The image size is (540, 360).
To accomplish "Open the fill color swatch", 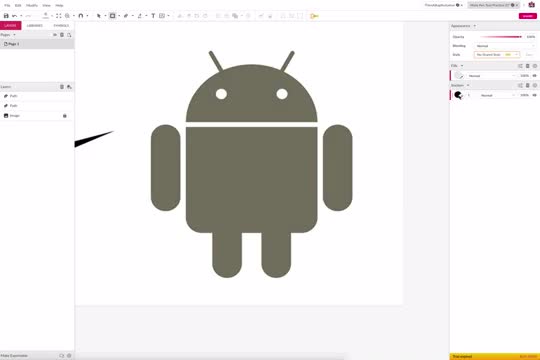I will (458, 75).
